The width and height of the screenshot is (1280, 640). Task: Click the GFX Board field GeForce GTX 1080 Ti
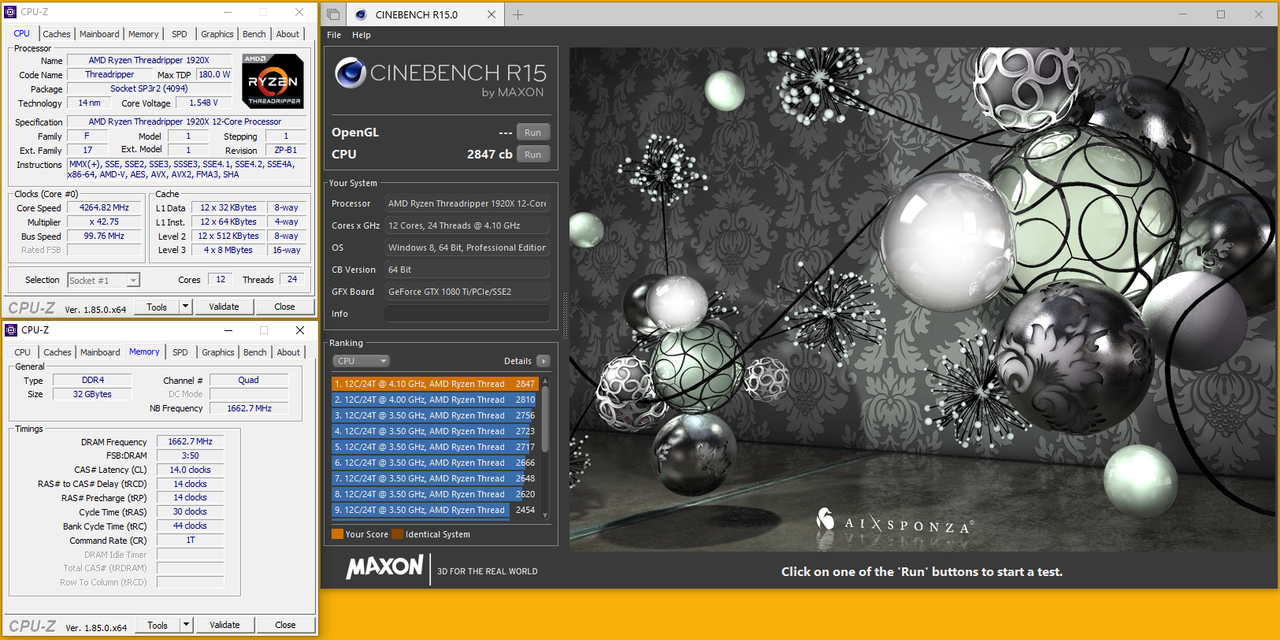pos(467,292)
